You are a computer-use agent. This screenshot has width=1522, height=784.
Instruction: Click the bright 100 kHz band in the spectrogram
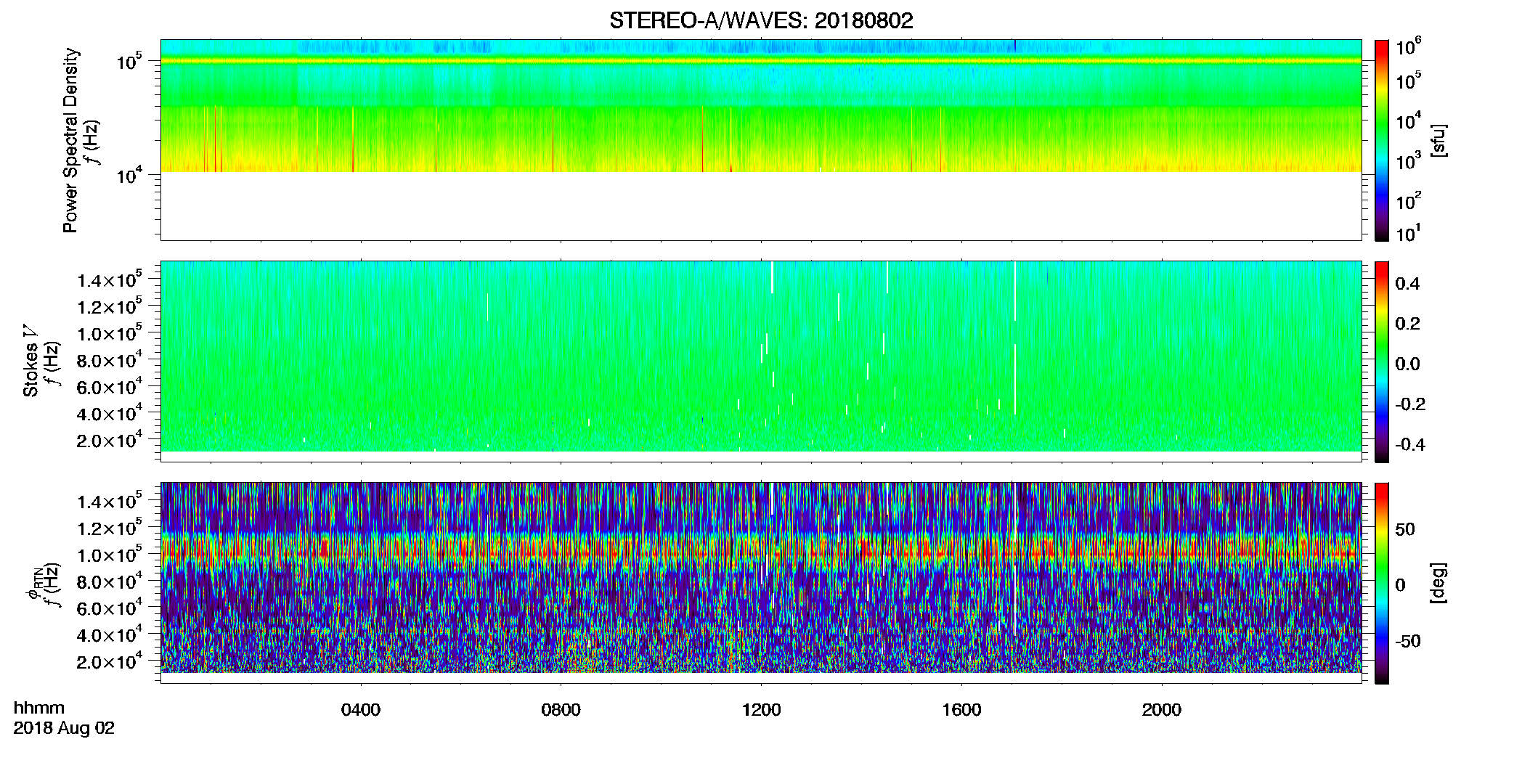coord(761,61)
